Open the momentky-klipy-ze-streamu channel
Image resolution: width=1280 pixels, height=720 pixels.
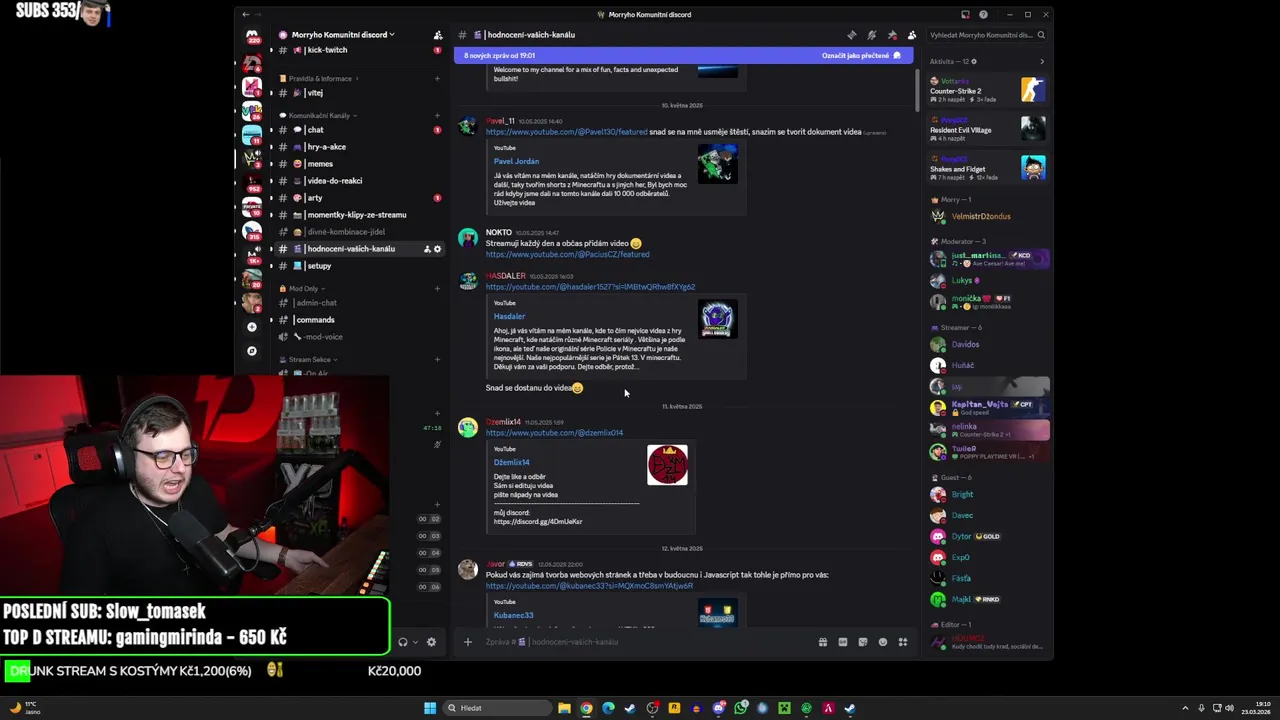pos(356,215)
